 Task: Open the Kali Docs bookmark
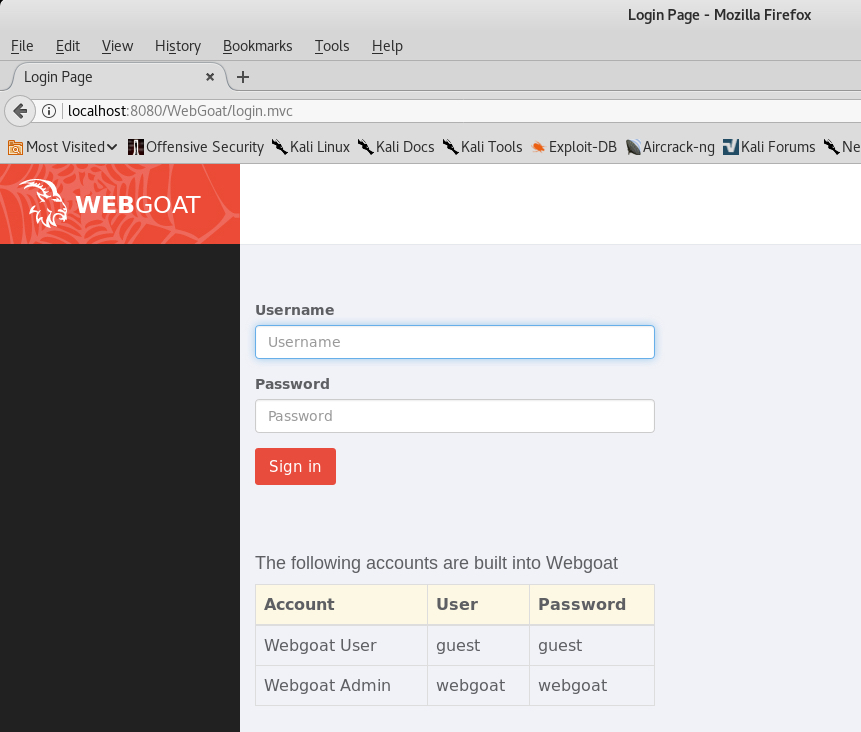(x=396, y=147)
